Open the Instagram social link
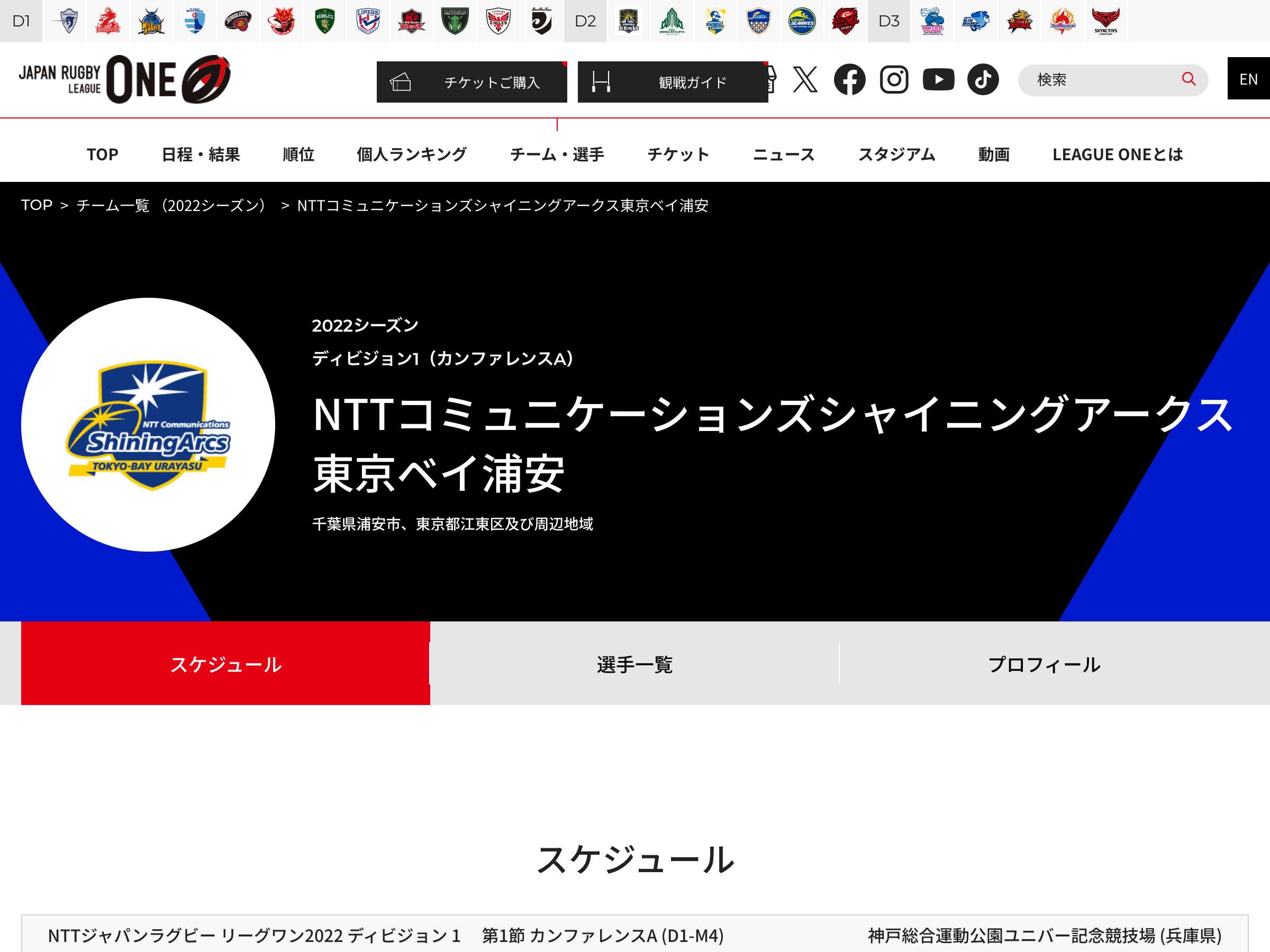The width and height of the screenshot is (1270, 952). pyautogui.click(x=894, y=79)
